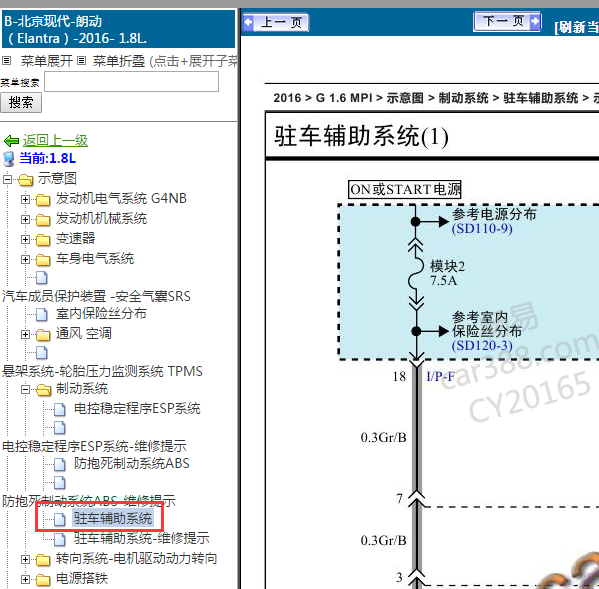This screenshot has width=599, height=589.
Task: Expand the 变速器 folder
Action: 25,239
